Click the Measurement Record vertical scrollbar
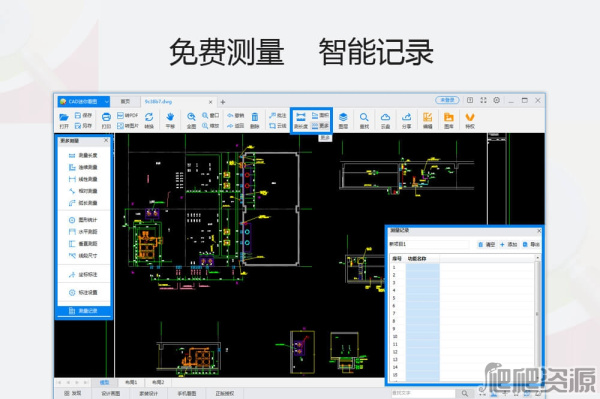 537,318
